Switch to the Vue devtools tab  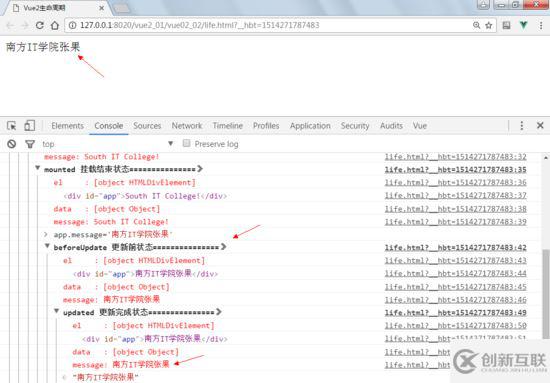[x=420, y=126]
